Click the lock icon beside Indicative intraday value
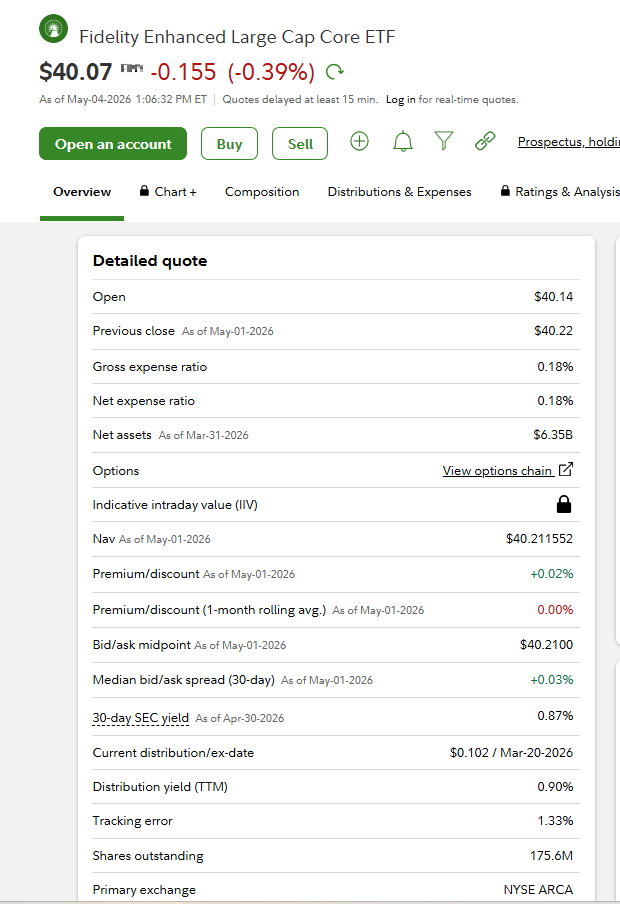This screenshot has height=904, width=620. tap(563, 504)
